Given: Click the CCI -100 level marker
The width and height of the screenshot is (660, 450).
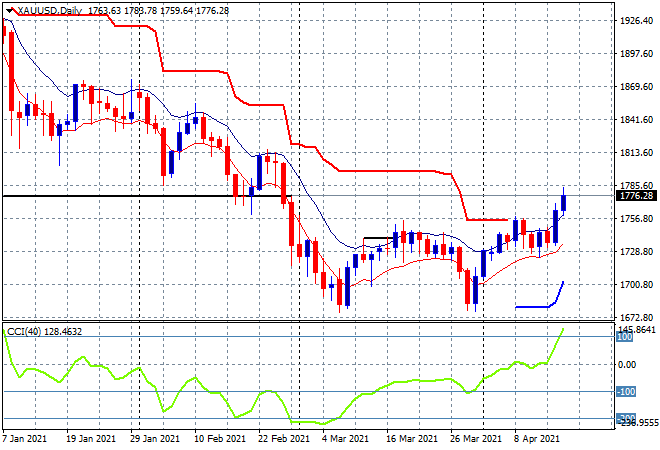Looking at the screenshot, I should 625,392.
